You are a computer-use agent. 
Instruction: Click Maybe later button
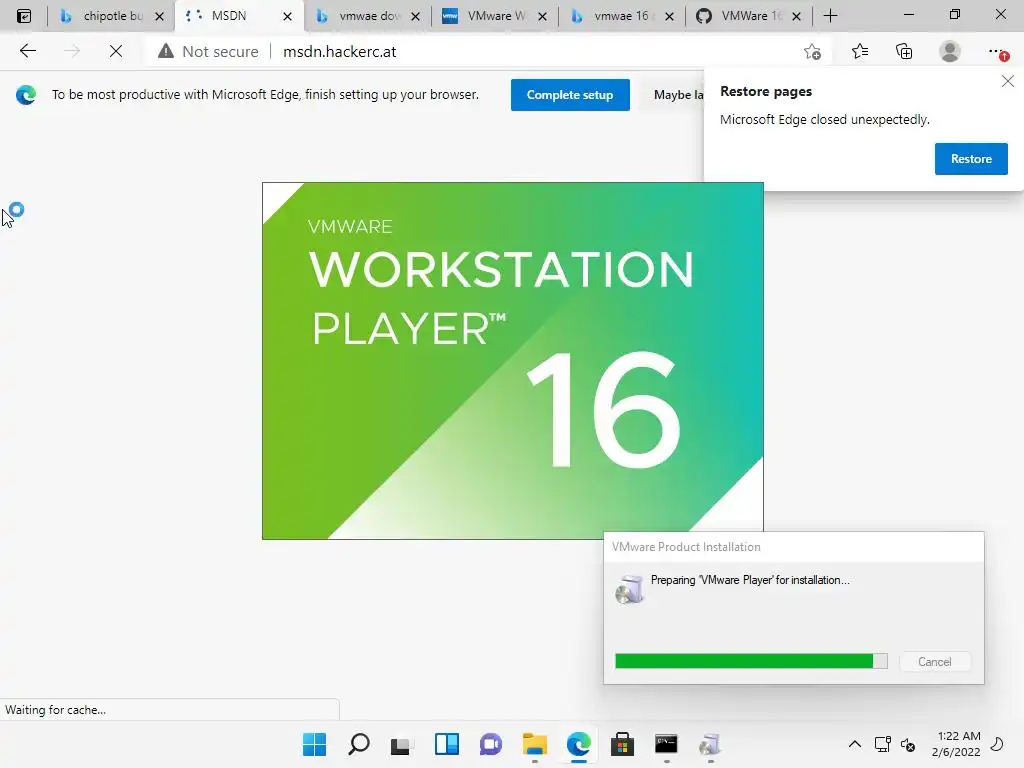pyautogui.click(x=673, y=95)
